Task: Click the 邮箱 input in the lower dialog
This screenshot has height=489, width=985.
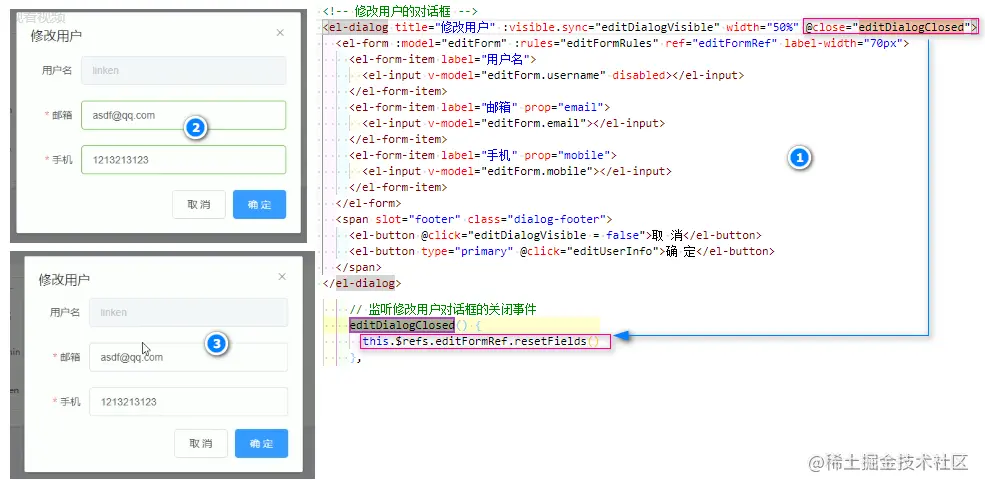Action: (x=188, y=357)
